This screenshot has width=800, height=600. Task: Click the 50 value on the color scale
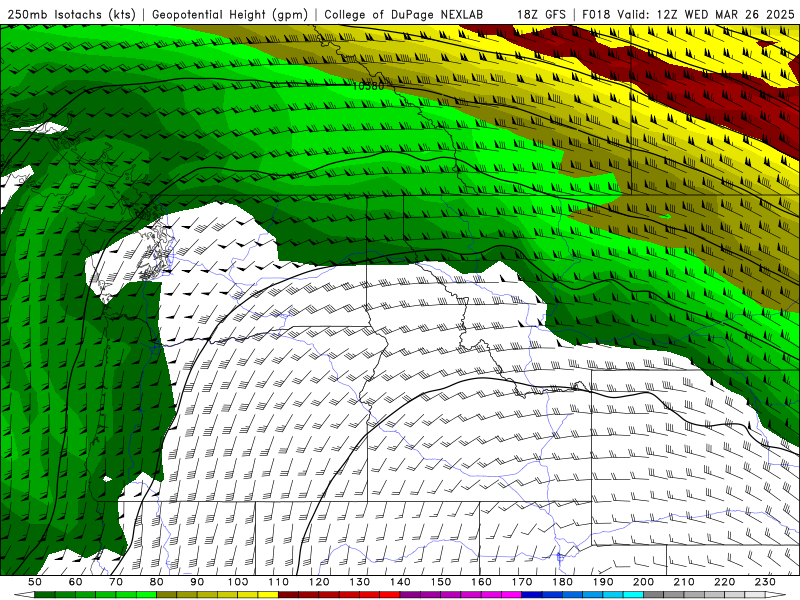pos(35,582)
